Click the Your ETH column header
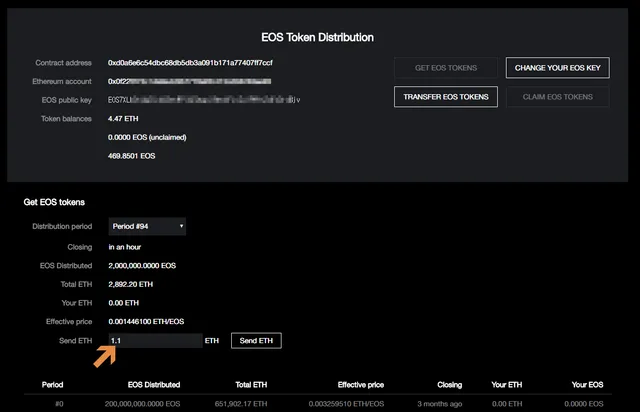640x412 pixels. pos(507,385)
